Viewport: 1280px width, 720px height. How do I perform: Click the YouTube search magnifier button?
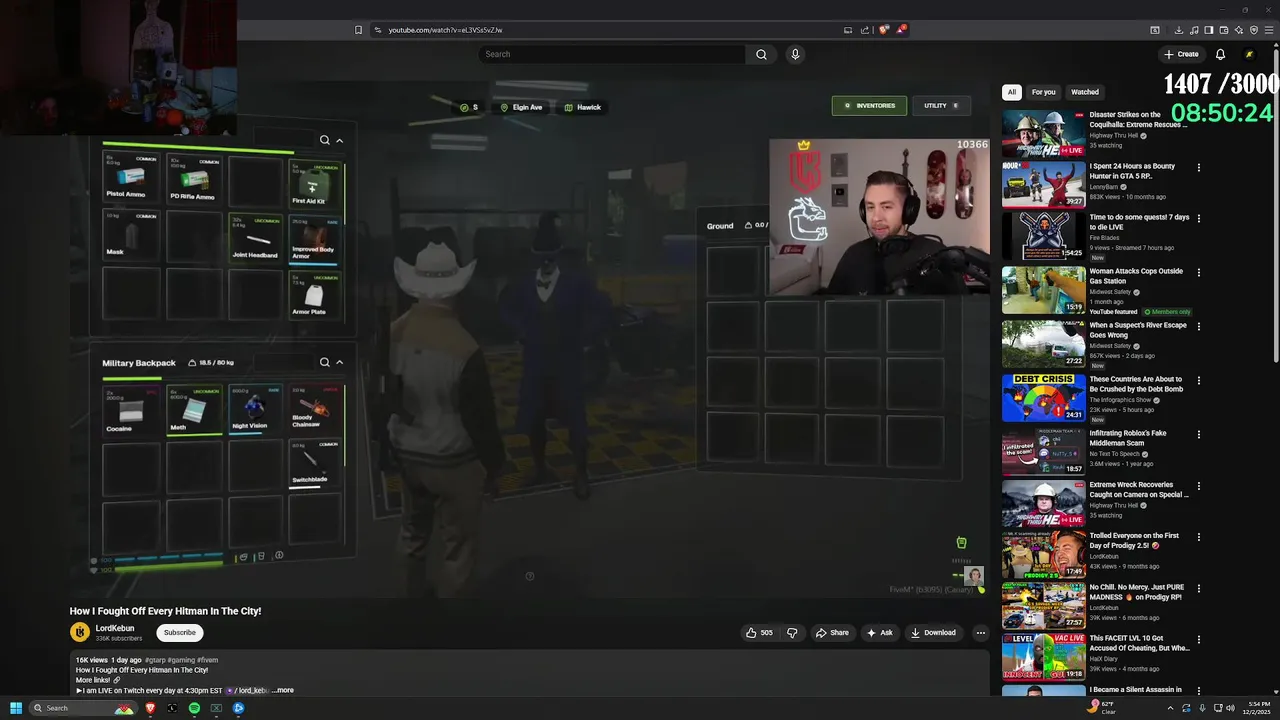pos(761,54)
